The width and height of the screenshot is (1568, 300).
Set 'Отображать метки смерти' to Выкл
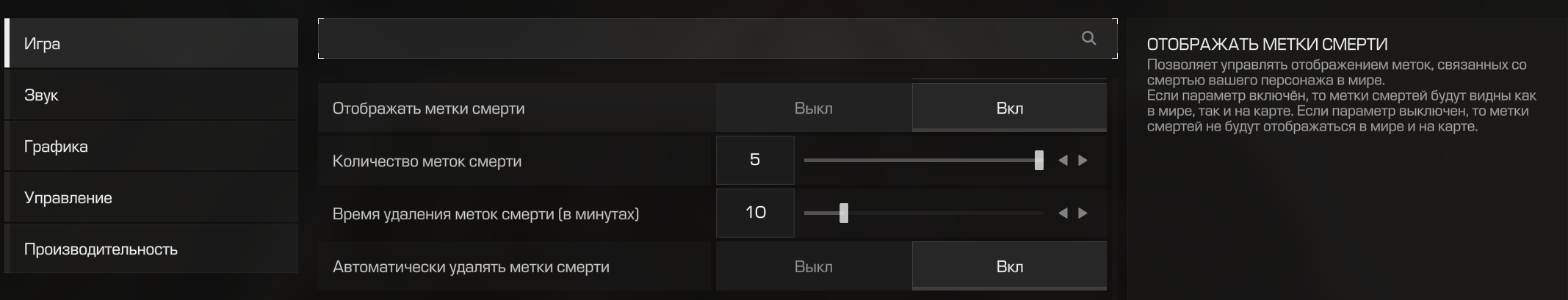814,108
